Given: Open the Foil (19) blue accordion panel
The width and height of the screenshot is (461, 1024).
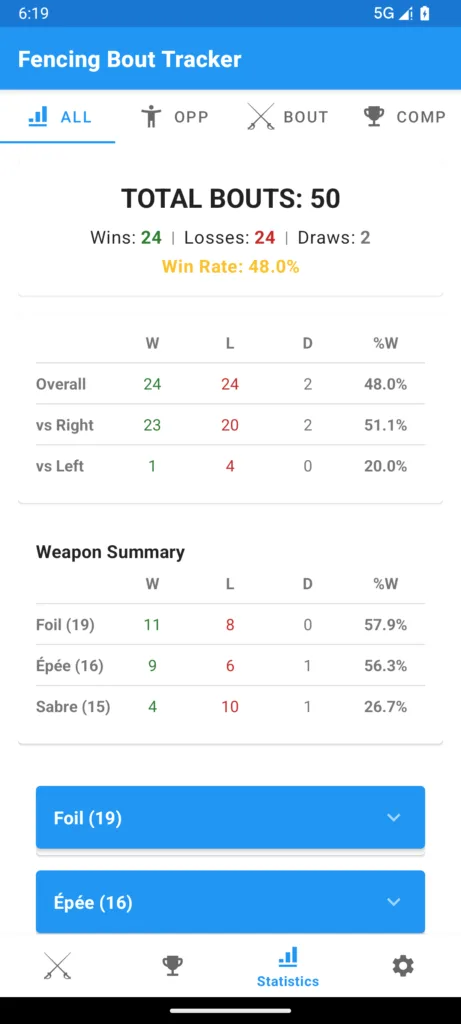Looking at the screenshot, I should click(x=230, y=818).
